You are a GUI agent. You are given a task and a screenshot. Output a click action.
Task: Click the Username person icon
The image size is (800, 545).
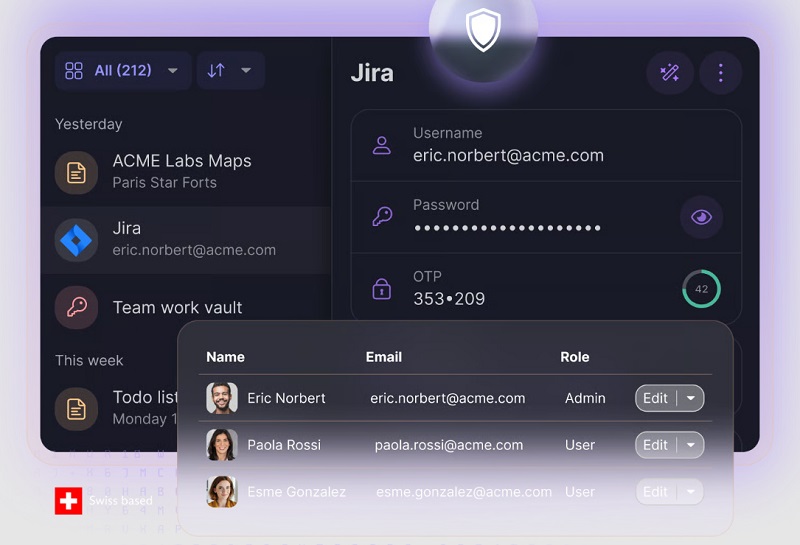[x=382, y=145]
